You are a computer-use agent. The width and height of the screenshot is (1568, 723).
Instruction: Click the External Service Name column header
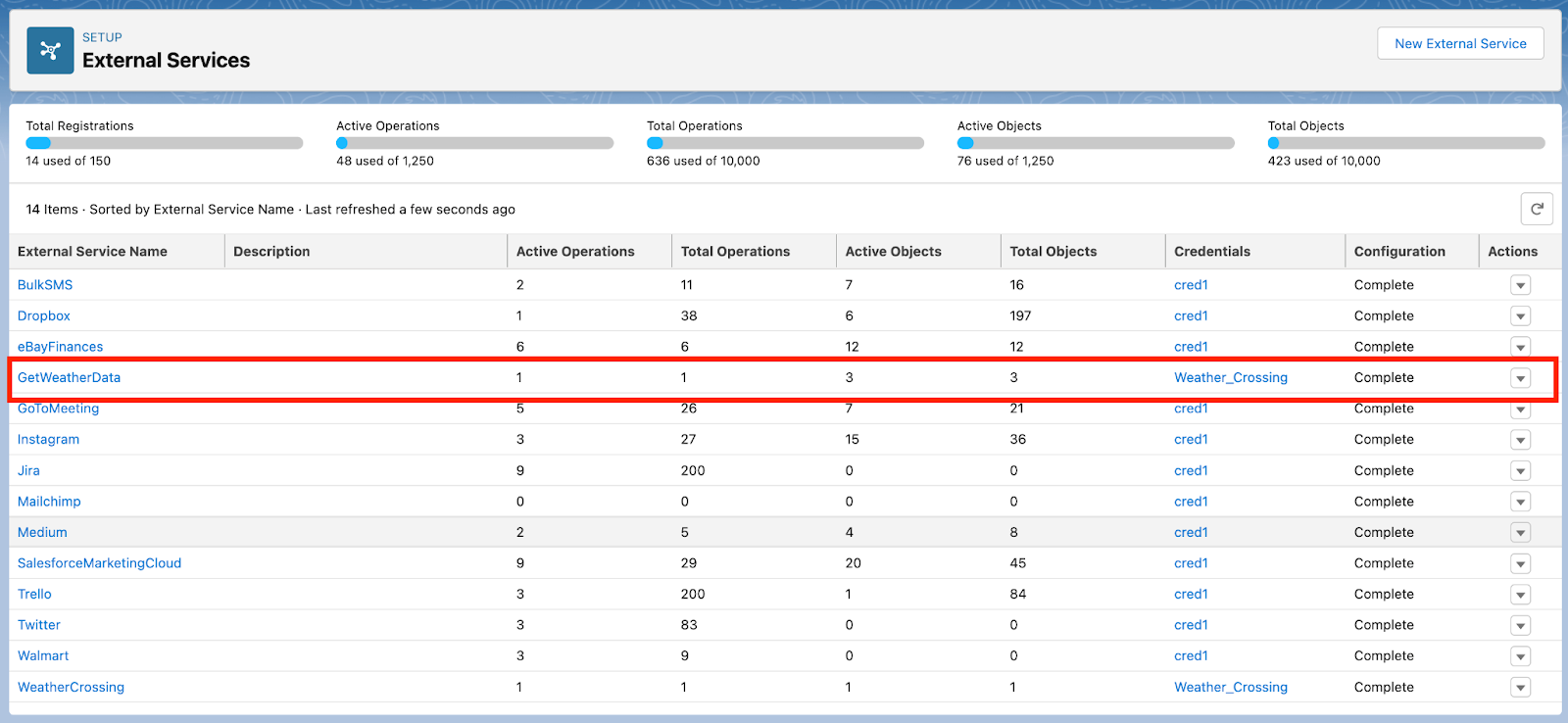tap(118, 252)
